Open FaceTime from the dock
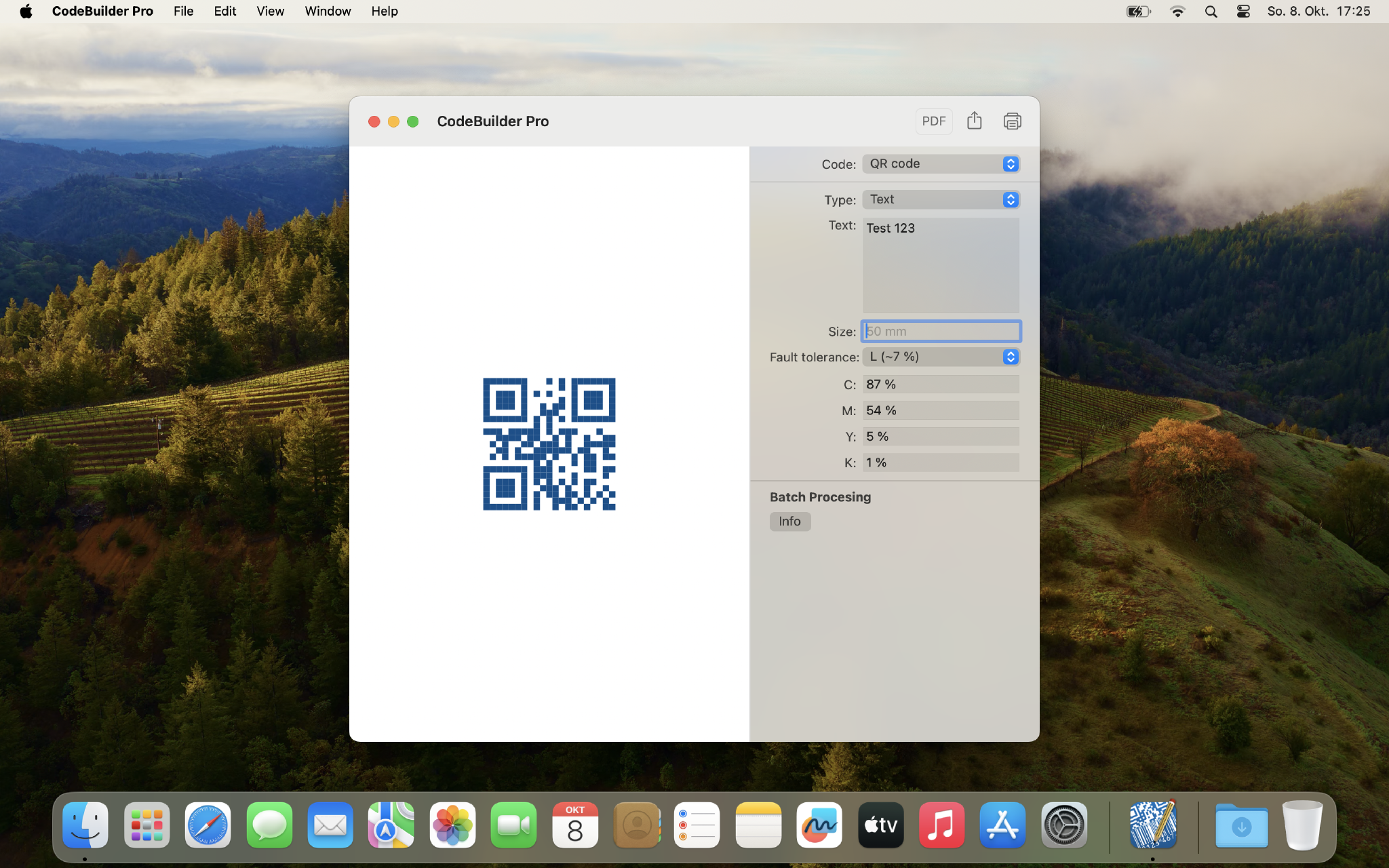 click(x=513, y=825)
